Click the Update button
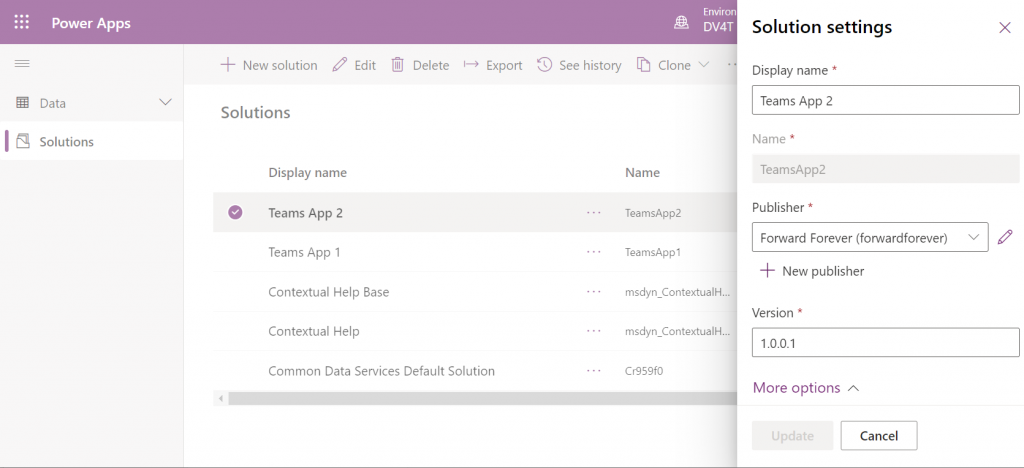Image resolution: width=1024 pixels, height=468 pixels. click(792, 435)
